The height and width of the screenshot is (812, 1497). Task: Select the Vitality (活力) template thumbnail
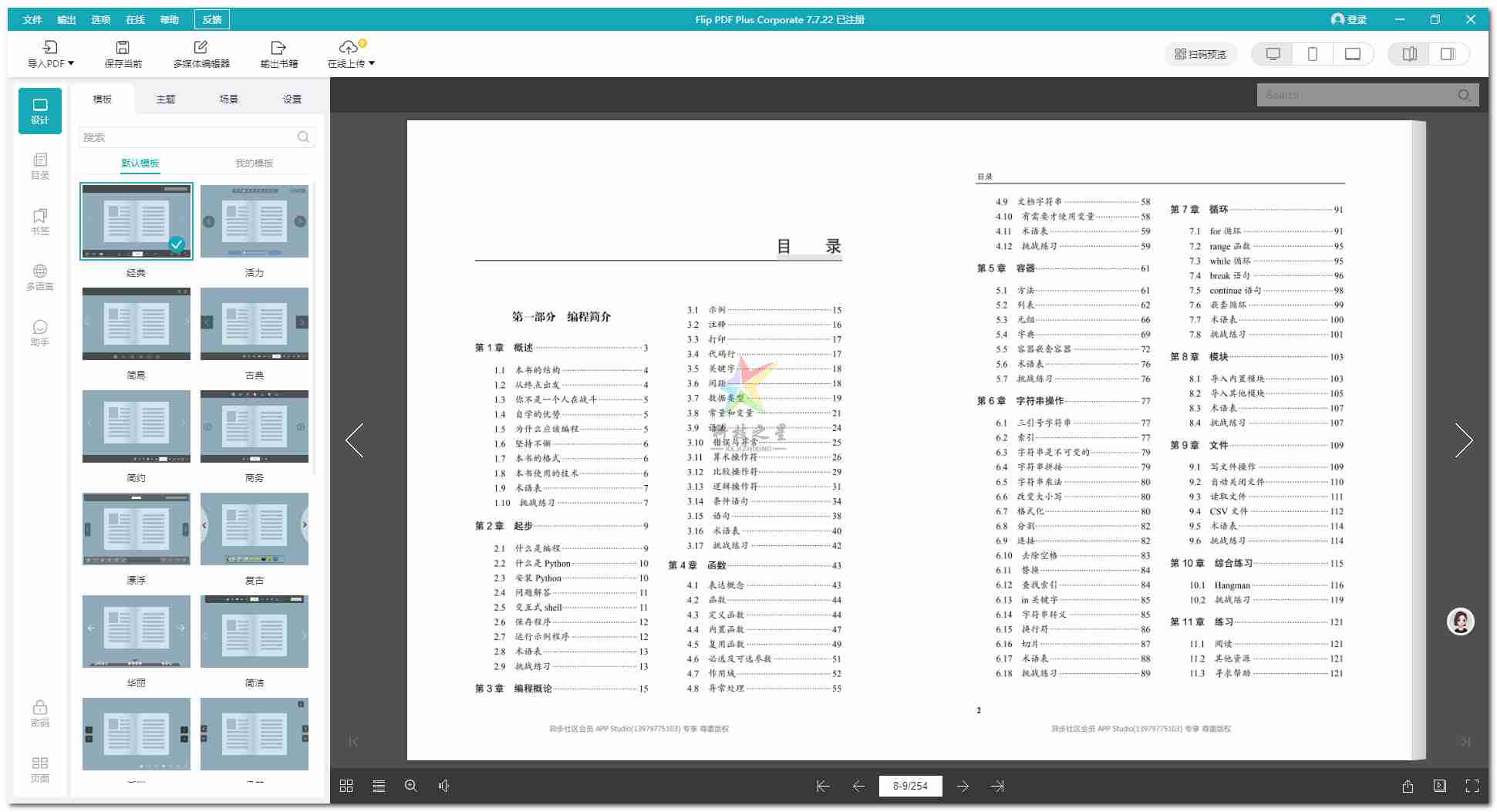[255, 221]
